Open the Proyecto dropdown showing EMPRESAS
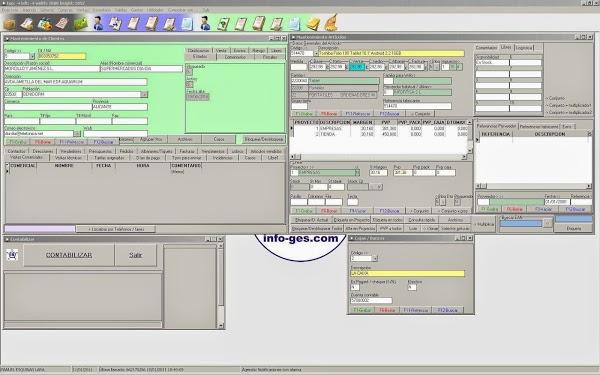Viewport: 600px width, 375px height. (357, 173)
